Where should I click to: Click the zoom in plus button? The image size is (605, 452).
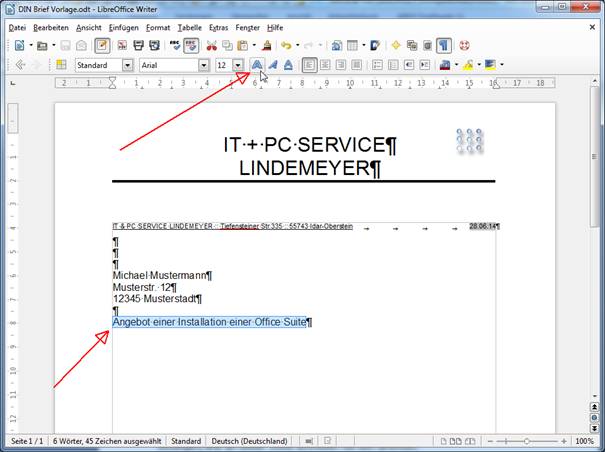tap(564, 441)
